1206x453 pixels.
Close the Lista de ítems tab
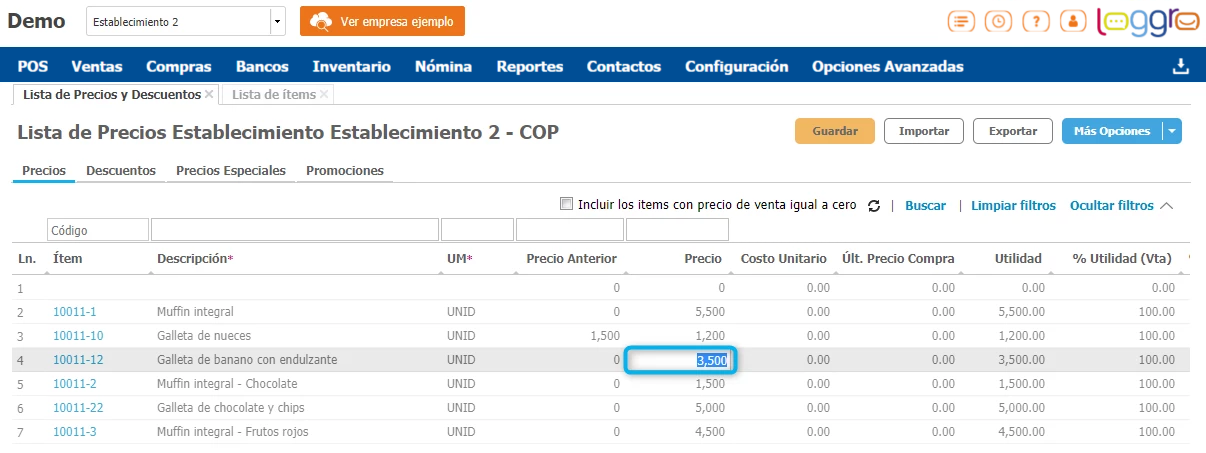[325, 95]
